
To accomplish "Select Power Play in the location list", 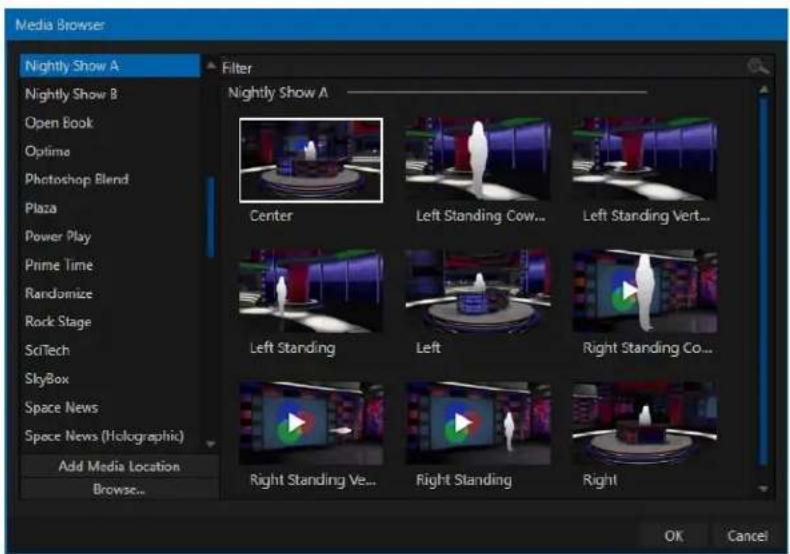I will [x=110, y=236].
